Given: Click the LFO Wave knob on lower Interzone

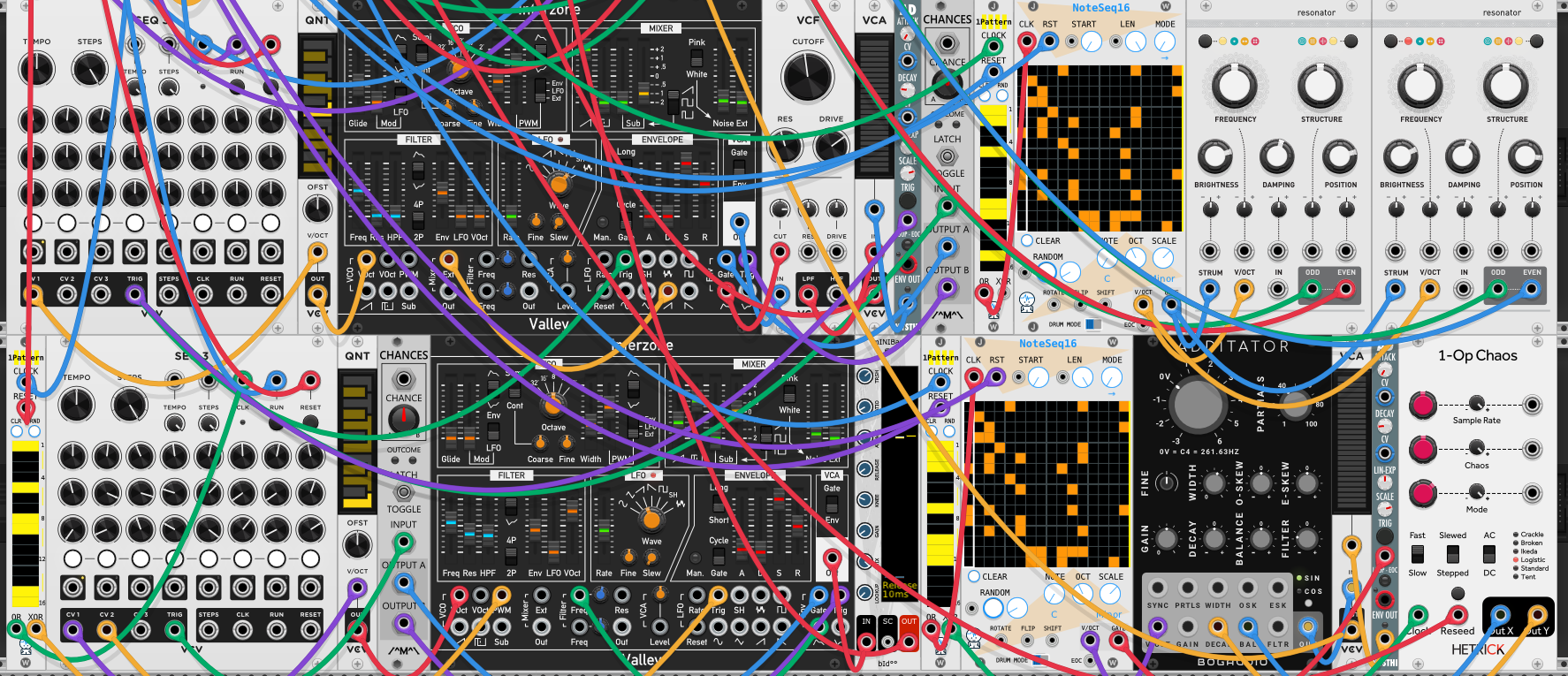Looking at the screenshot, I should pyautogui.click(x=651, y=518).
